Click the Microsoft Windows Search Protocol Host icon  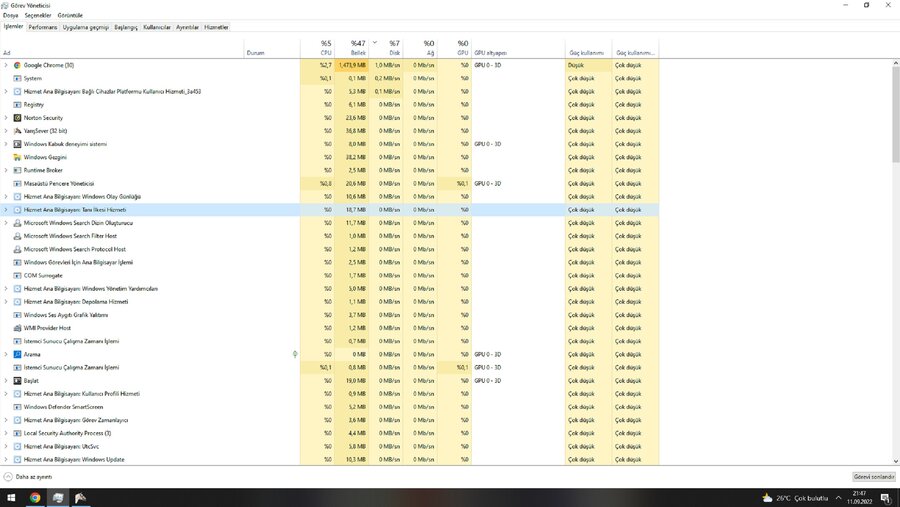(x=17, y=249)
